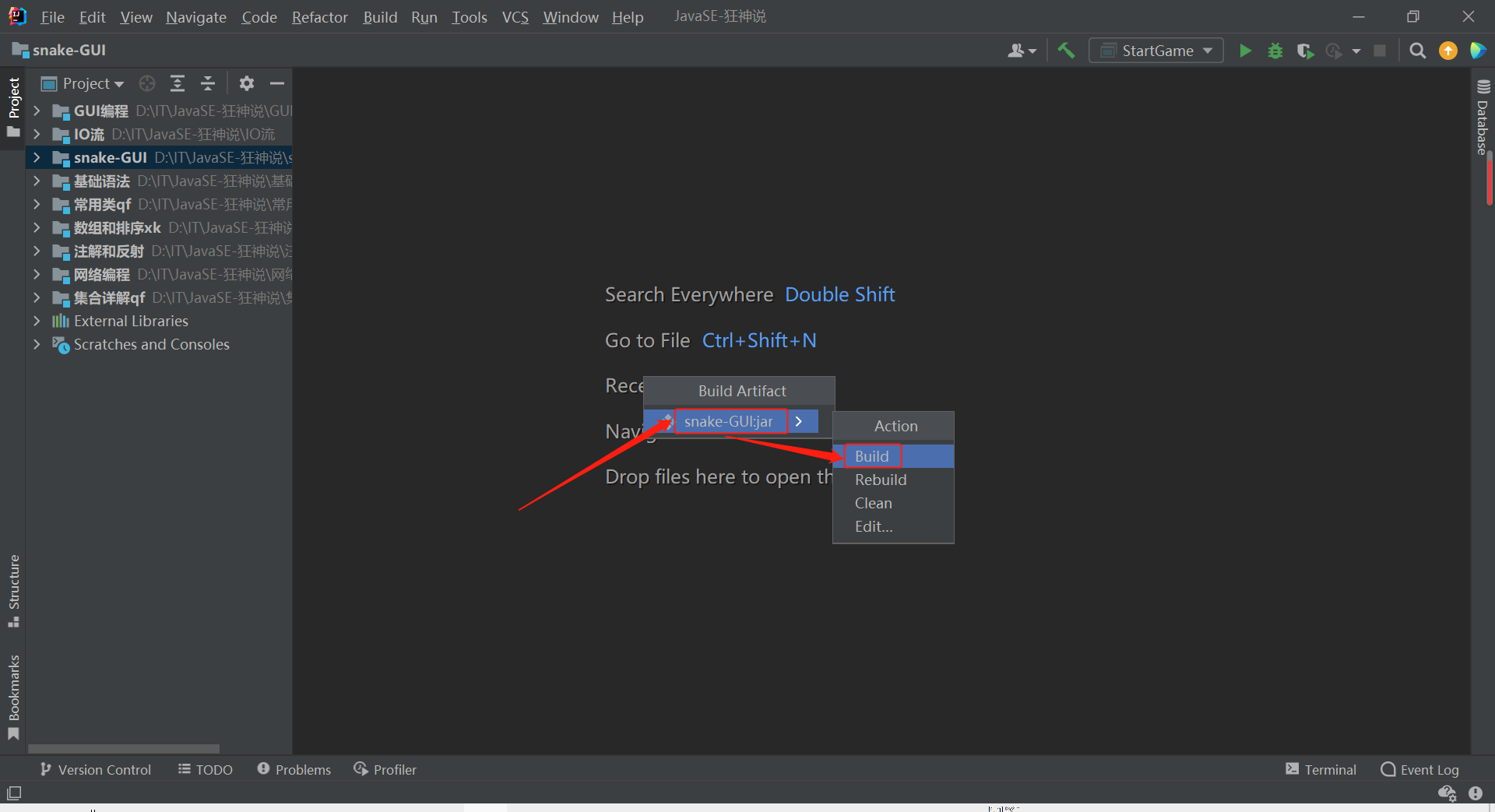Expand the 基础语法 module
Viewport: 1495px width, 812px height.
(37, 181)
